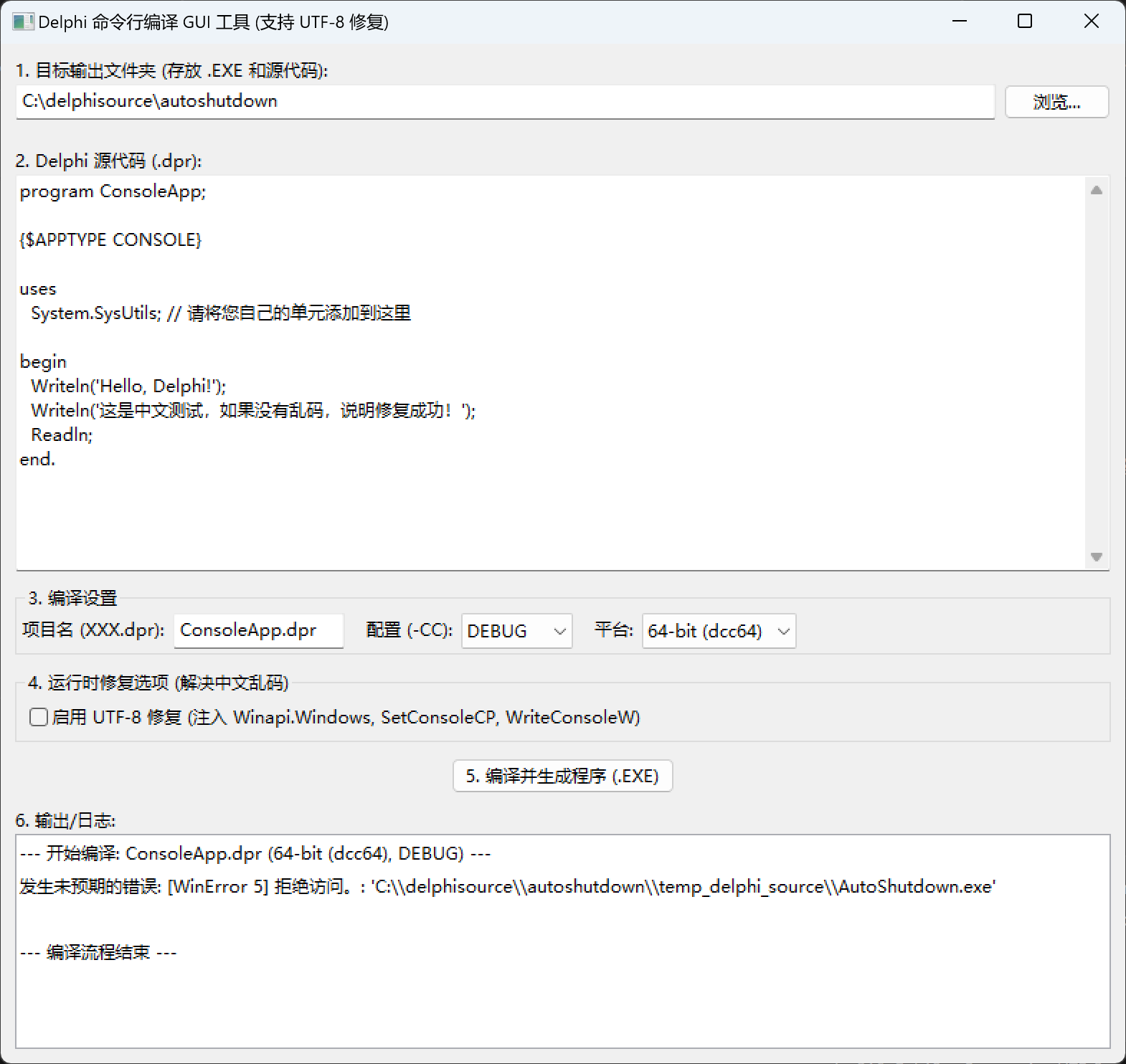Click the WinError 5 error message line
The height and width of the screenshot is (1064, 1126).
click(507, 887)
